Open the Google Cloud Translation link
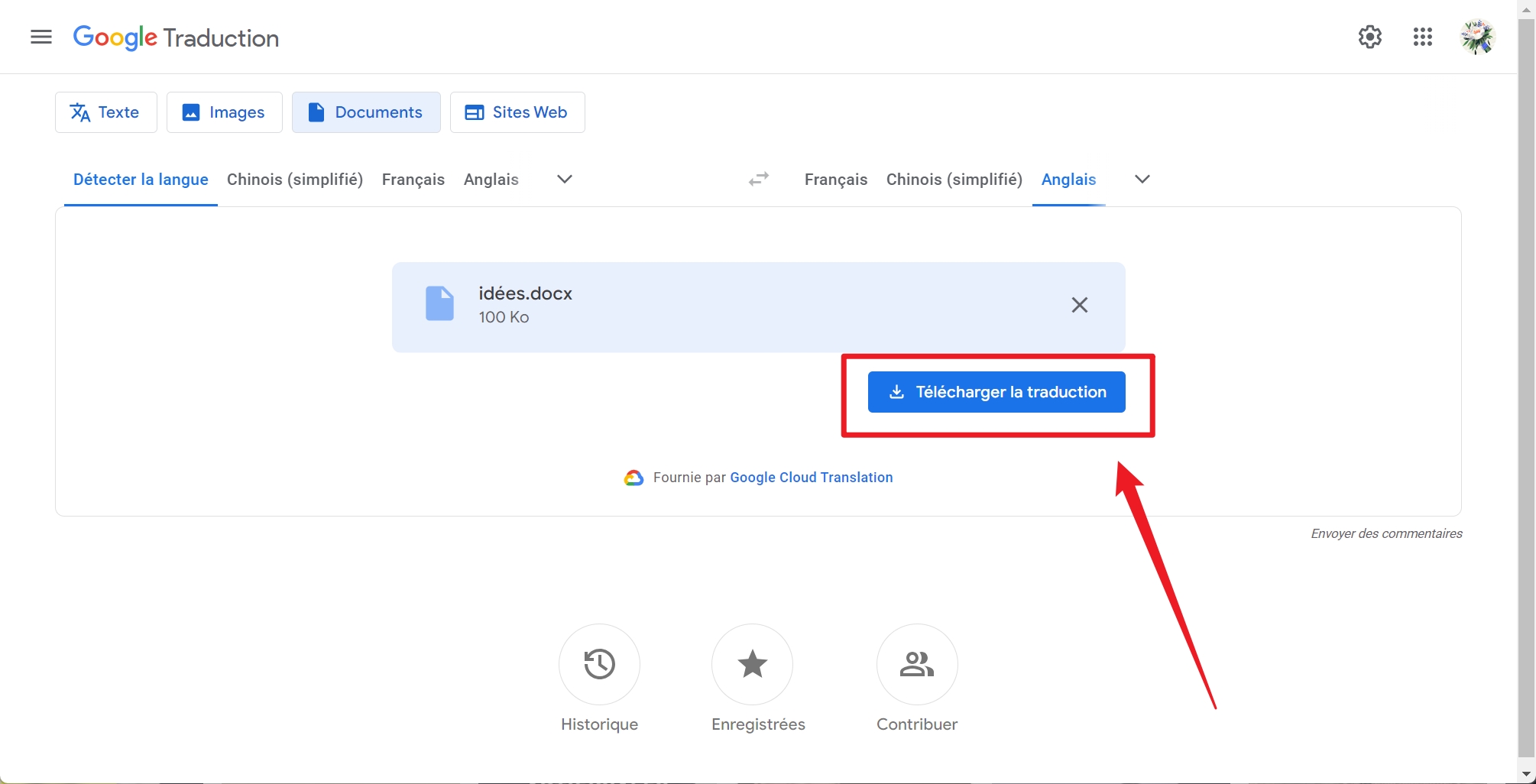The height and width of the screenshot is (784, 1536). 810,477
